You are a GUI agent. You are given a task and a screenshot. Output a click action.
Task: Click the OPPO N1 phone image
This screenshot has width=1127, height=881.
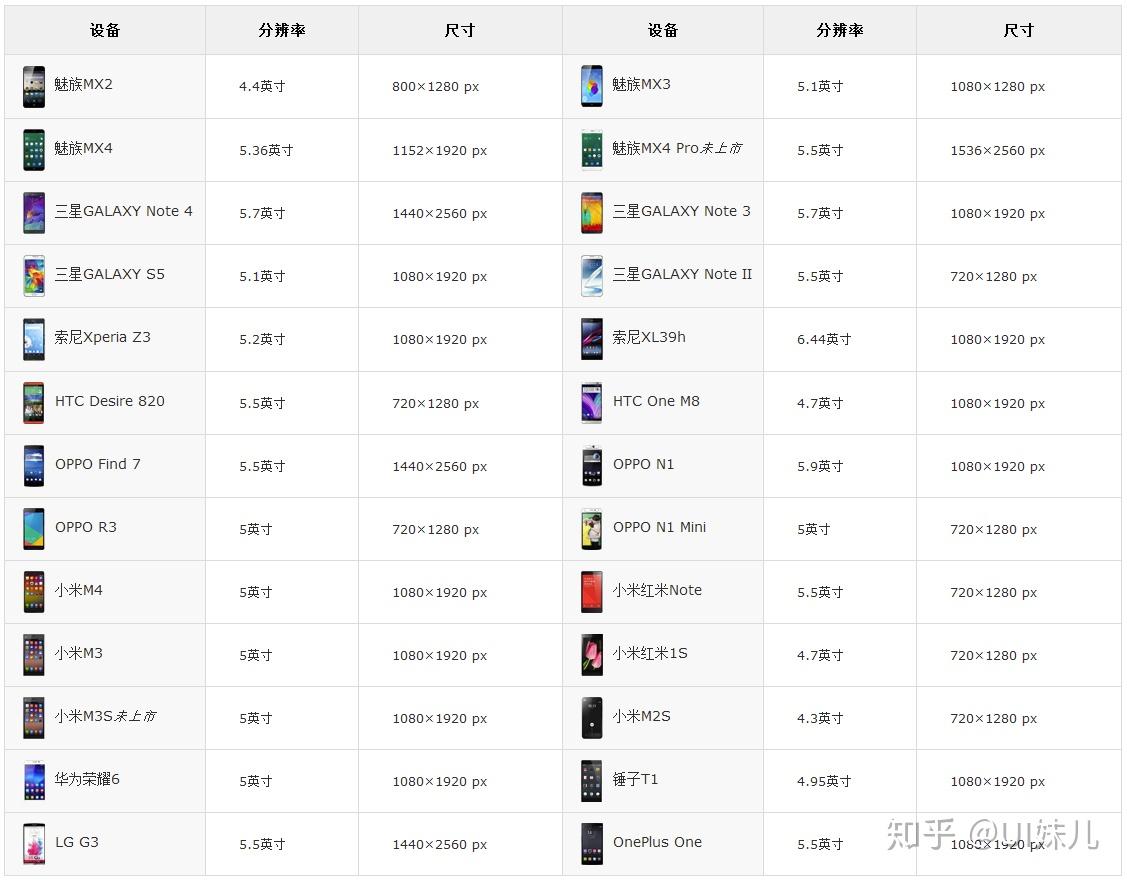pyautogui.click(x=592, y=466)
